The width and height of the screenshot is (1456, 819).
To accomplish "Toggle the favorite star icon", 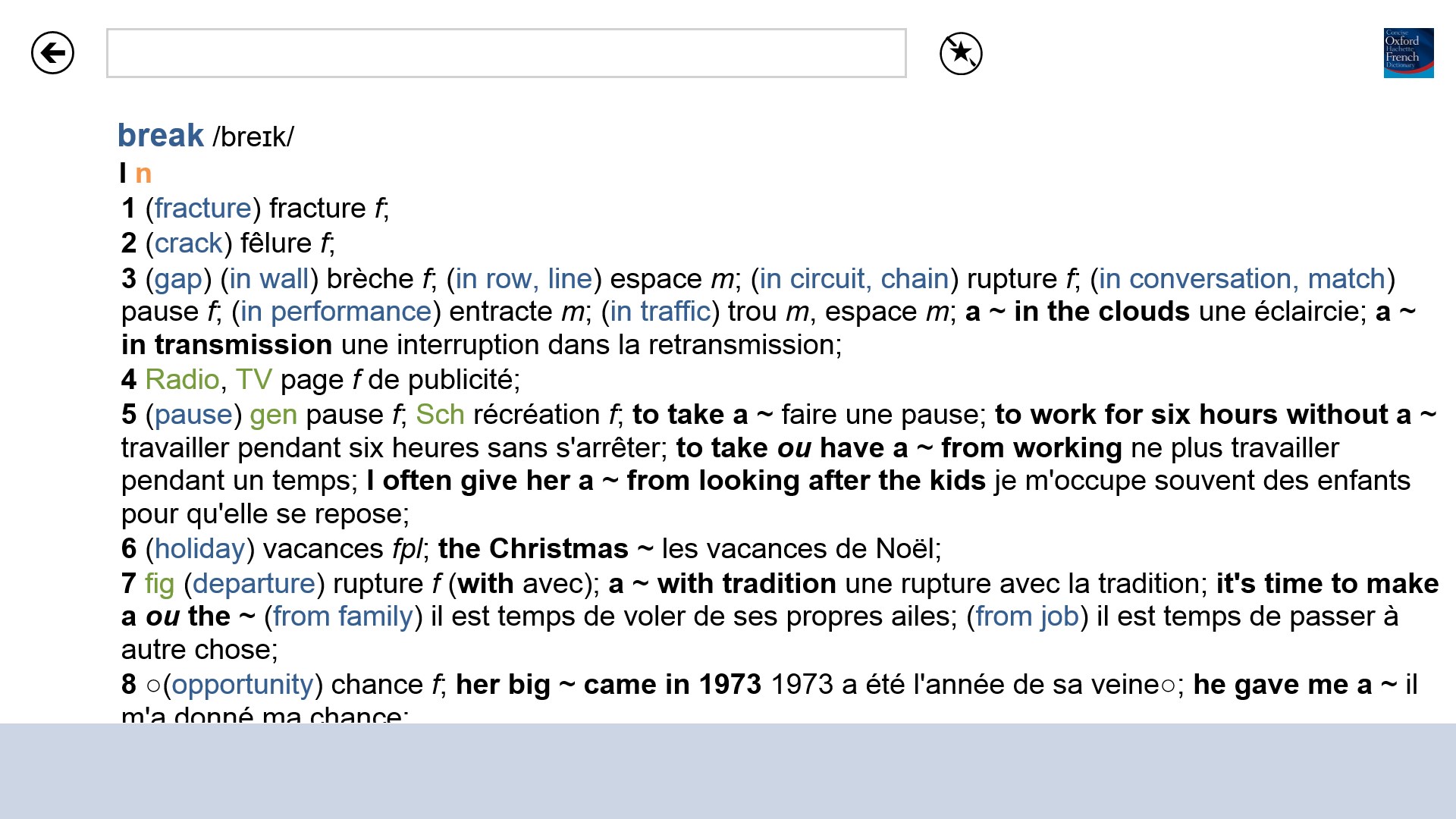I will click(x=961, y=53).
